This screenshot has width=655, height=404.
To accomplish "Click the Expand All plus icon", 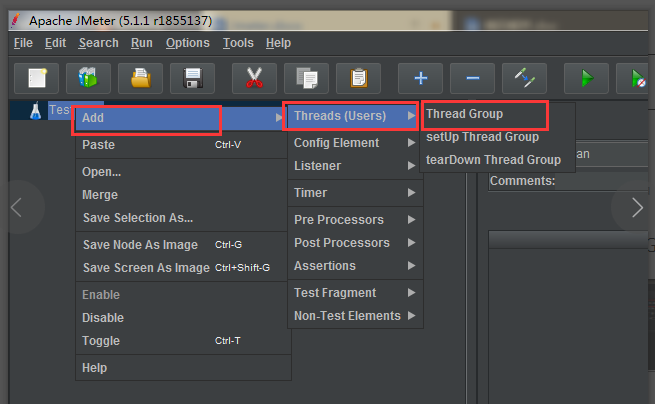I will [420, 78].
